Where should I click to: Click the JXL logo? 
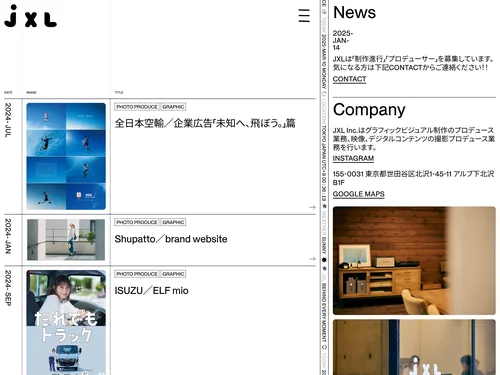click(x=30, y=16)
